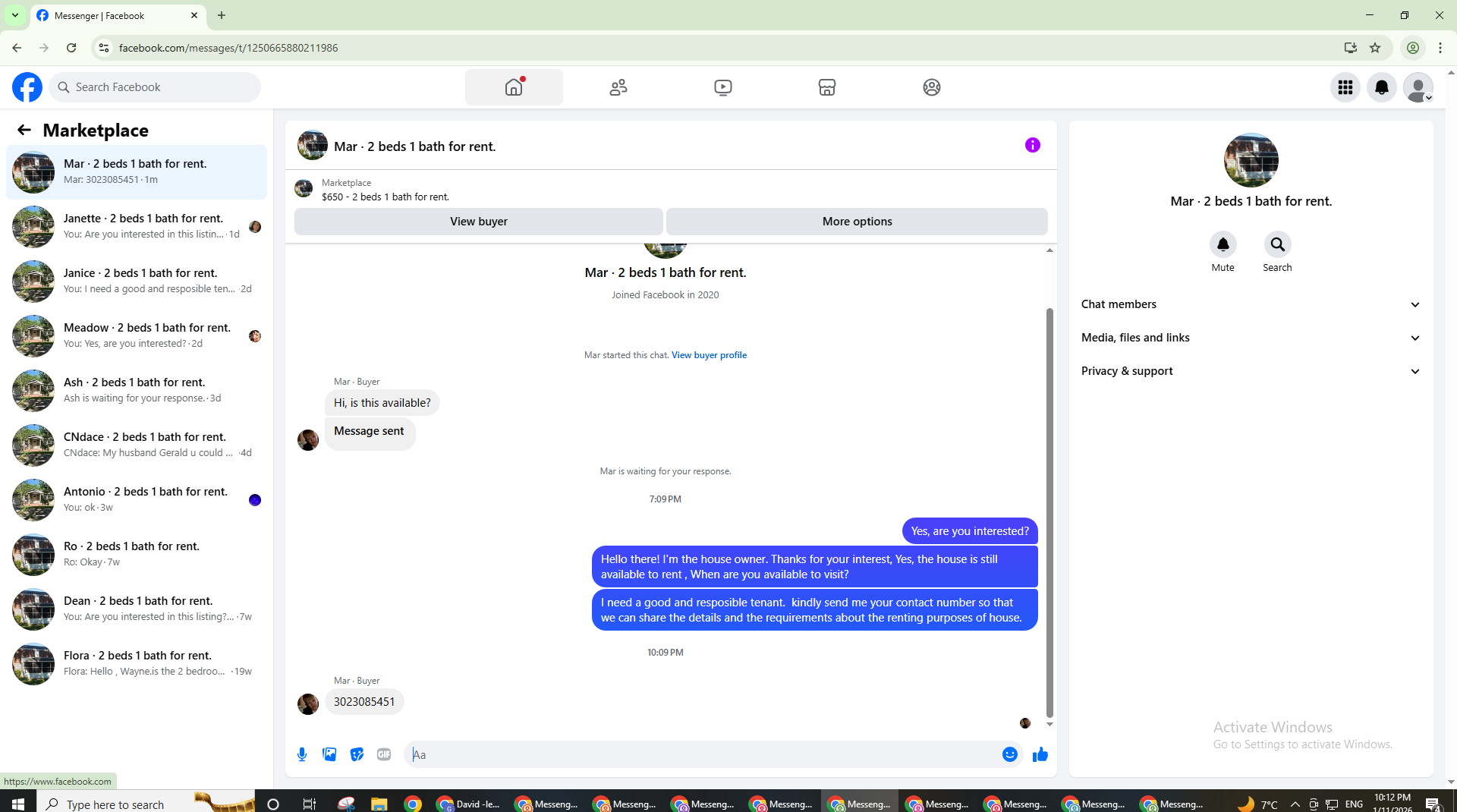Open the Friends icon in top navigation
1457x812 pixels.
(x=618, y=87)
